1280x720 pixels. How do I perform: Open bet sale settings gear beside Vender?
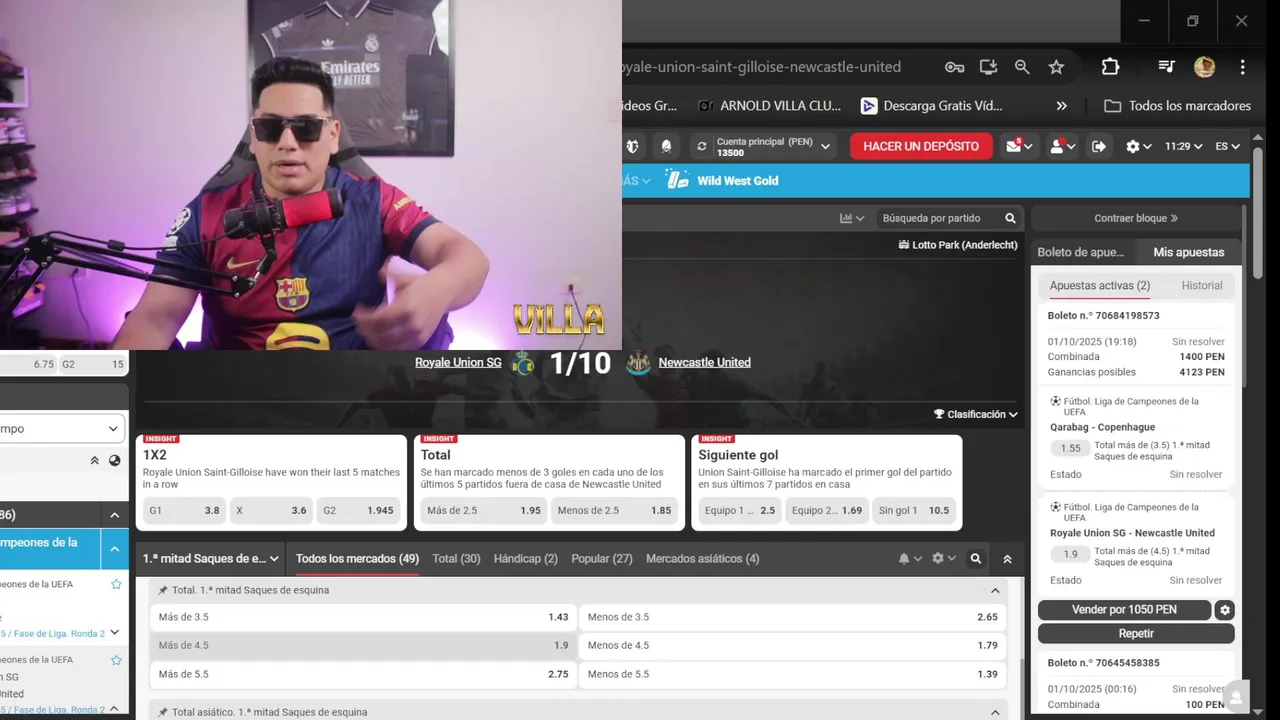1225,610
